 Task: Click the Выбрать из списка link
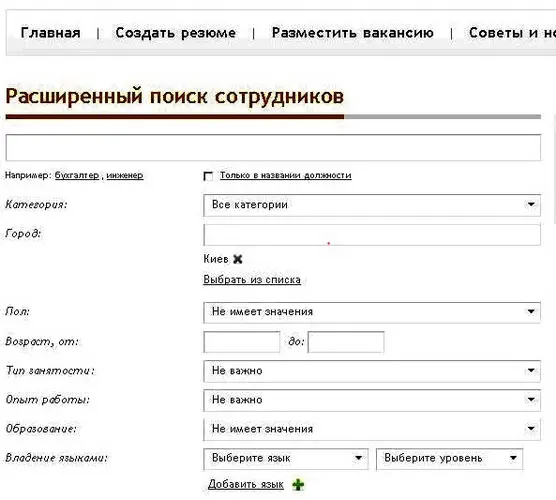252,280
